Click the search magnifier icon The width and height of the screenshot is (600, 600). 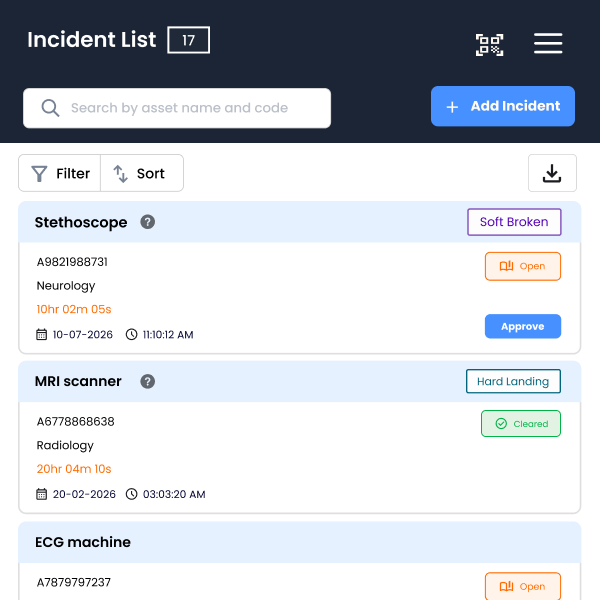pos(49,108)
